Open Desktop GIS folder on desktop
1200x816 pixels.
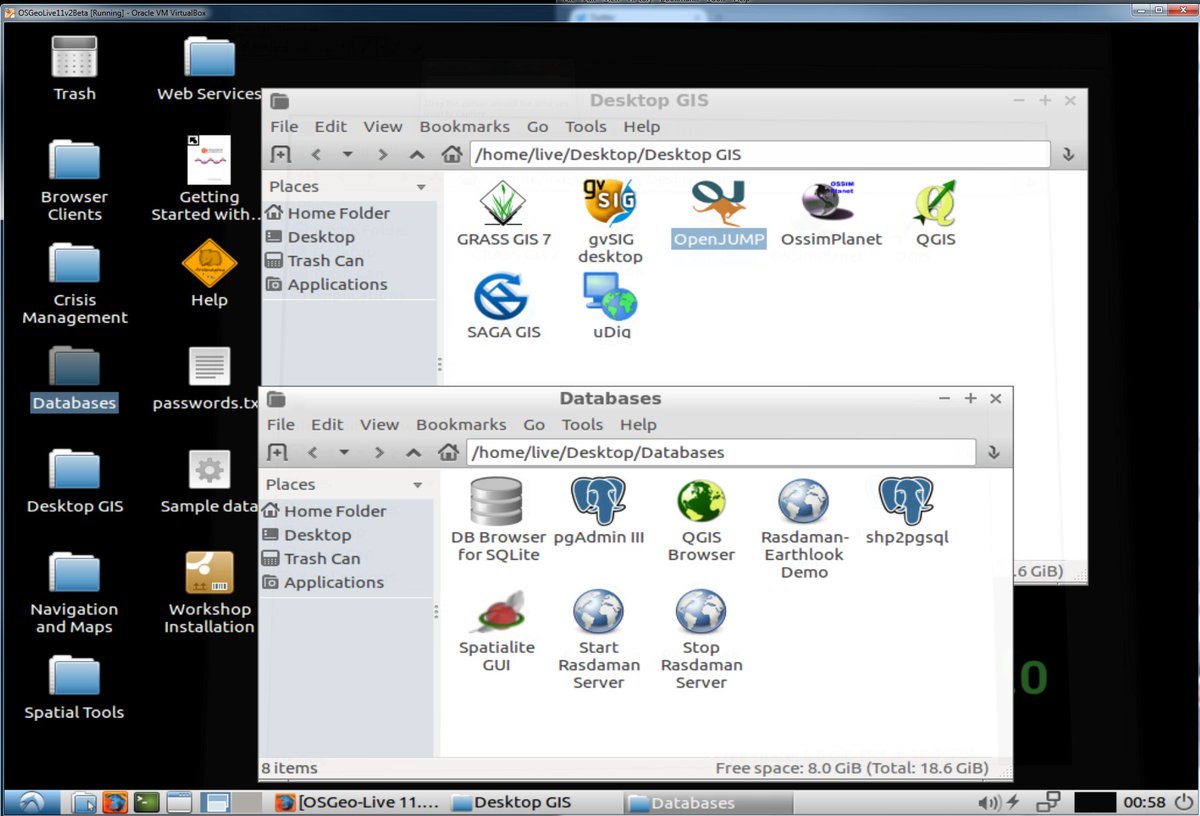(74, 472)
